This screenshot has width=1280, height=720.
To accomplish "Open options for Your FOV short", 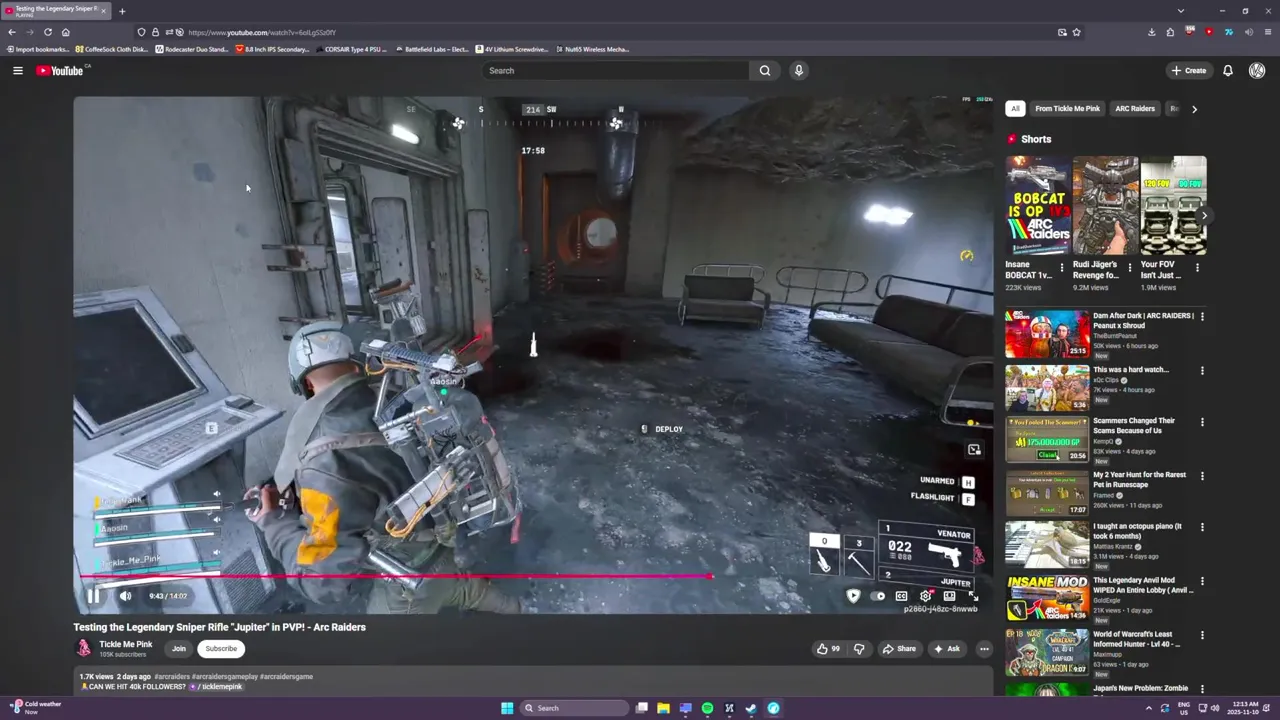I will click(x=1198, y=268).
